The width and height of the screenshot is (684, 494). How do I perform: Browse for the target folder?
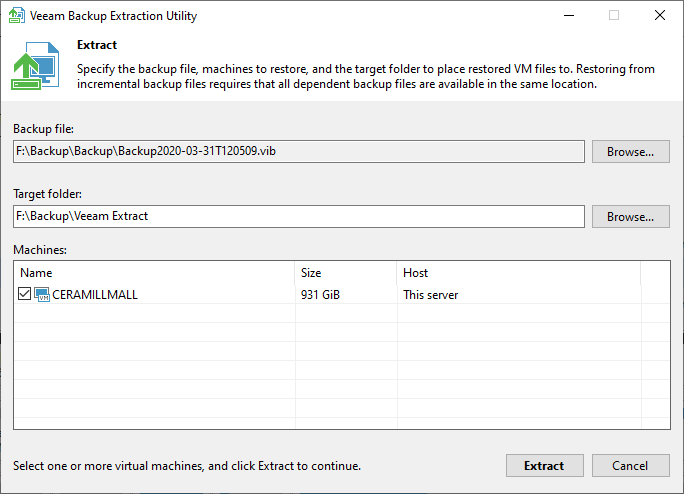[630, 216]
